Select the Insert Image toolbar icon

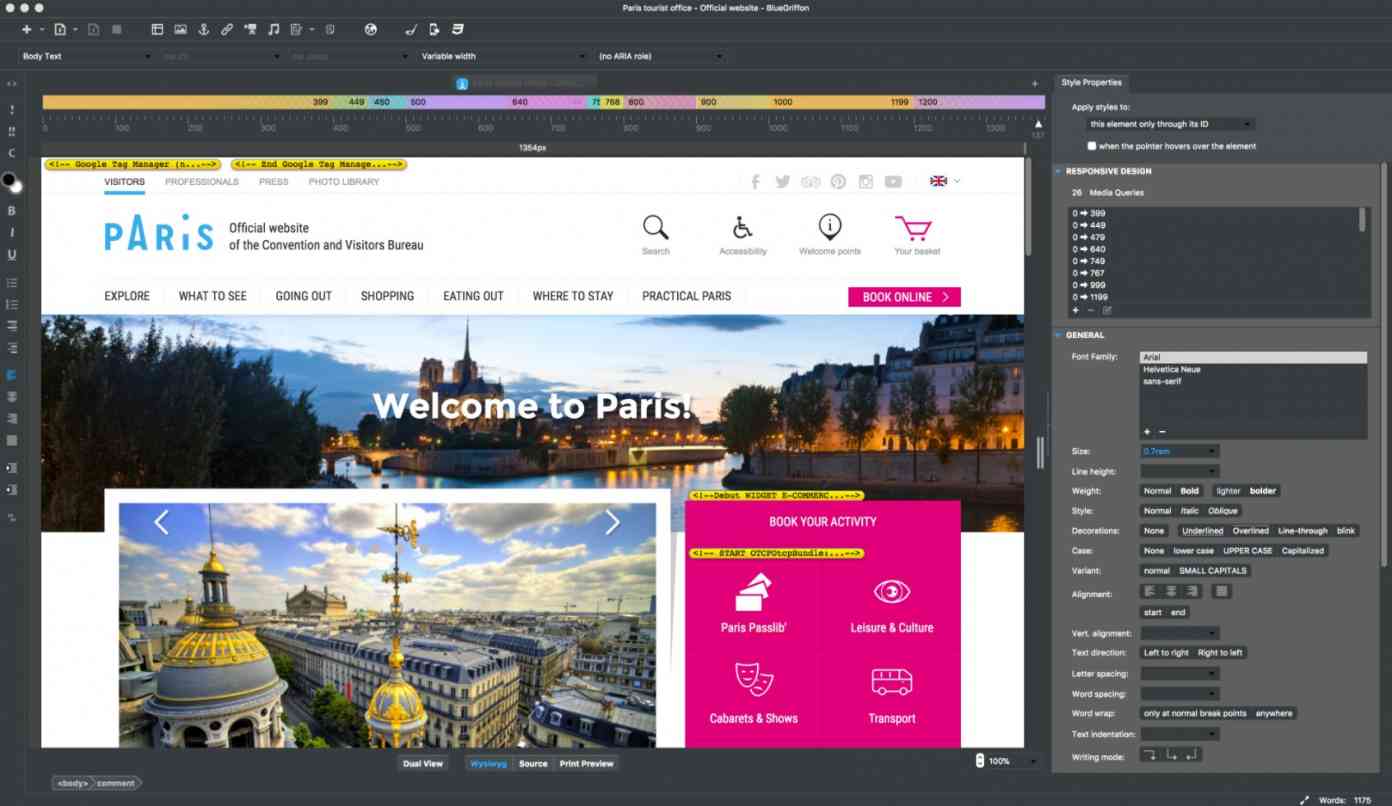[x=182, y=29]
